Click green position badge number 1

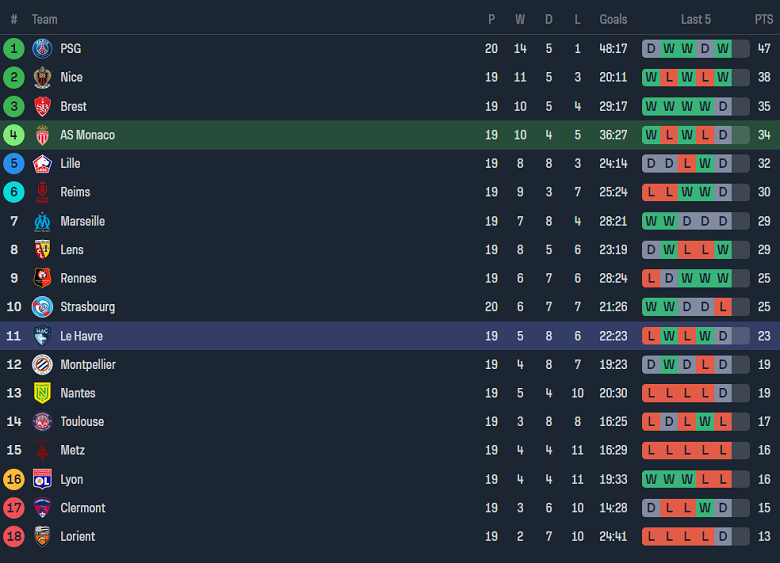tap(14, 48)
